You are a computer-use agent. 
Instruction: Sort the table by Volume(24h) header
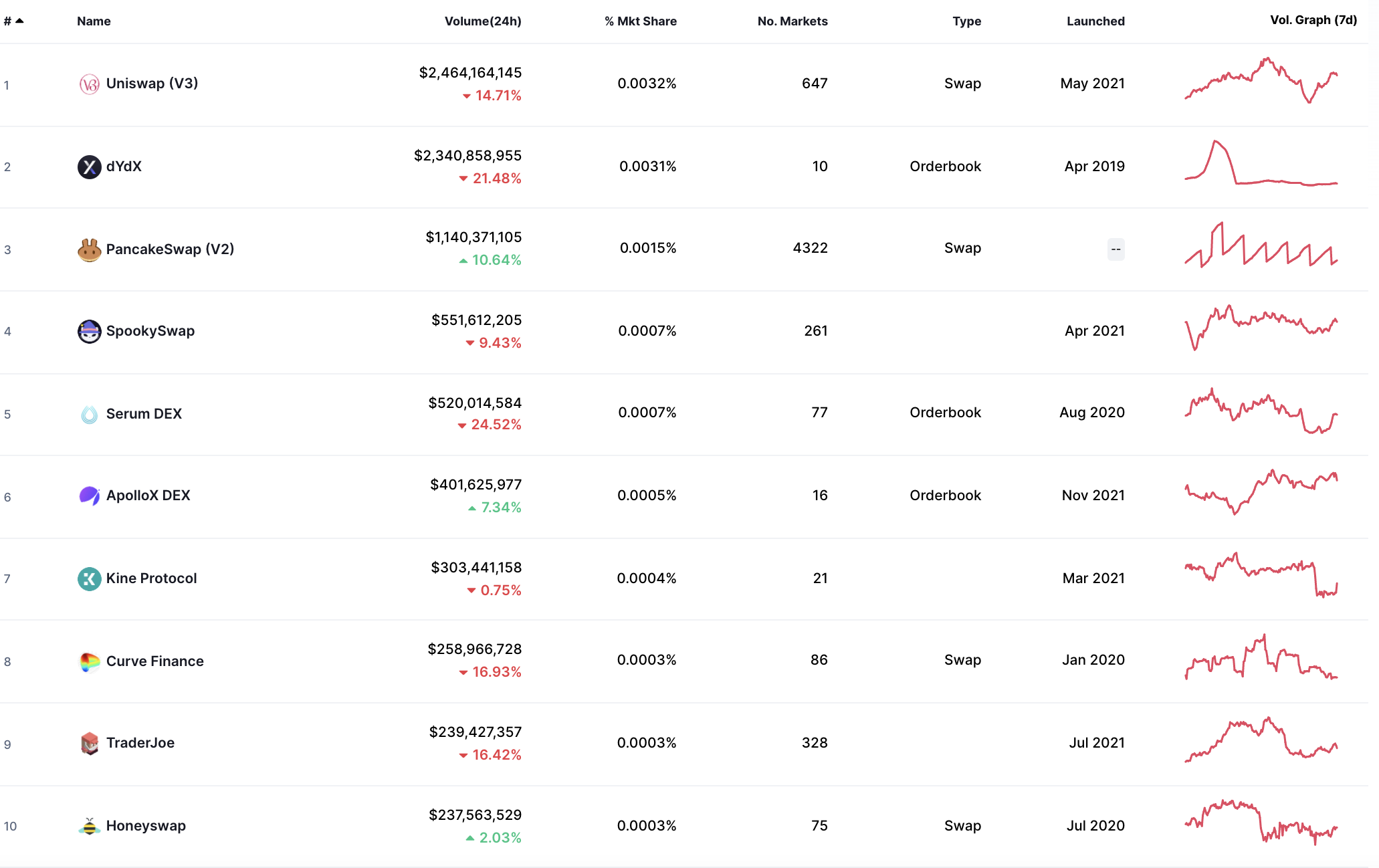[483, 21]
